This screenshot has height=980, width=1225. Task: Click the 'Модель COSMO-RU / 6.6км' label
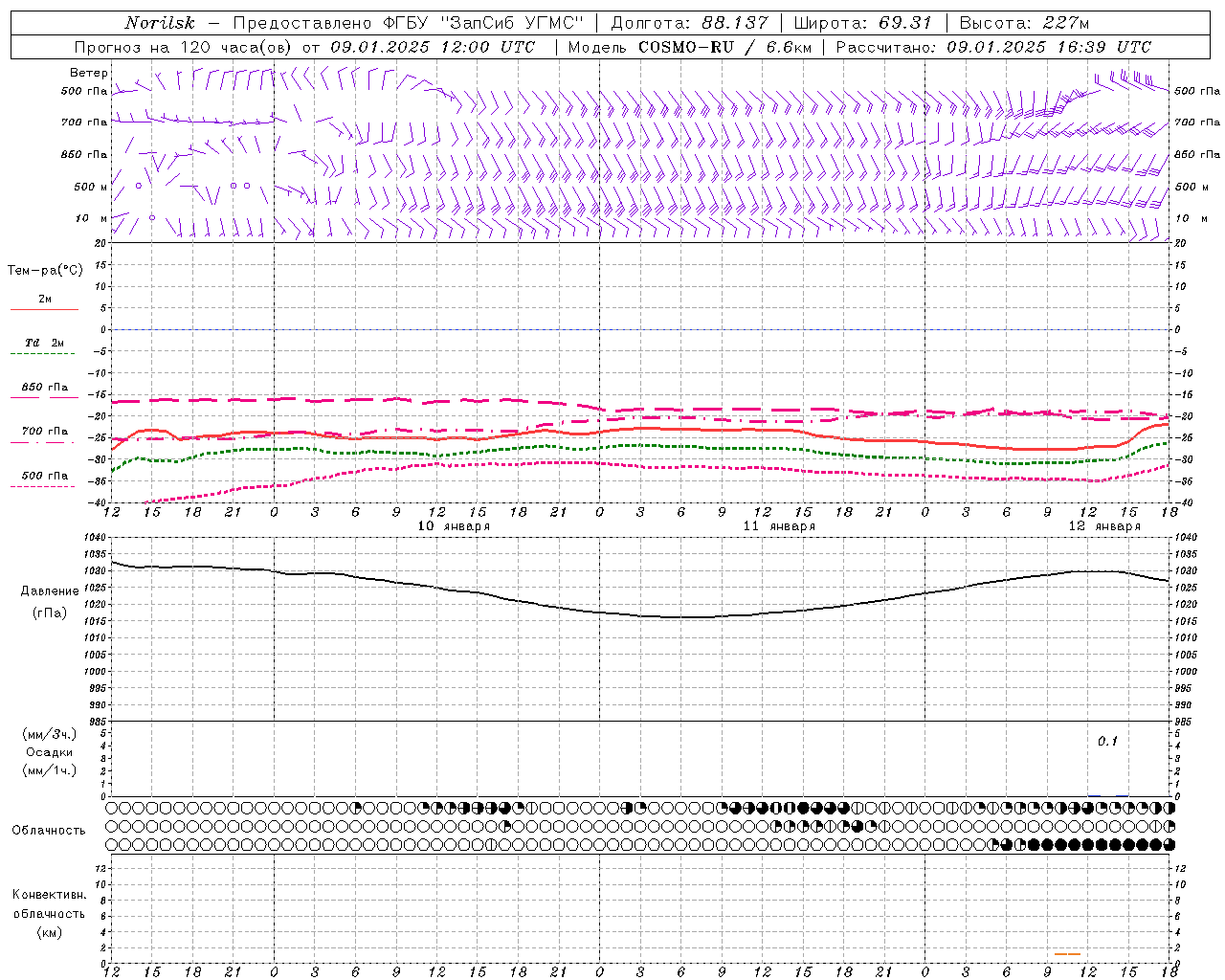[689, 47]
